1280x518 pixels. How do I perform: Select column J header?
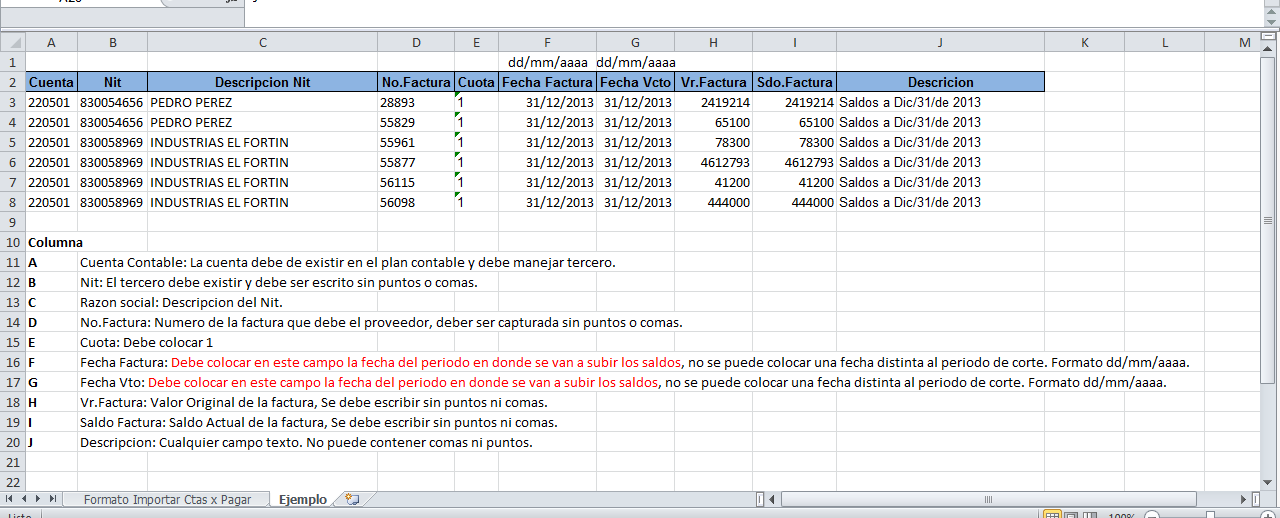pos(940,42)
